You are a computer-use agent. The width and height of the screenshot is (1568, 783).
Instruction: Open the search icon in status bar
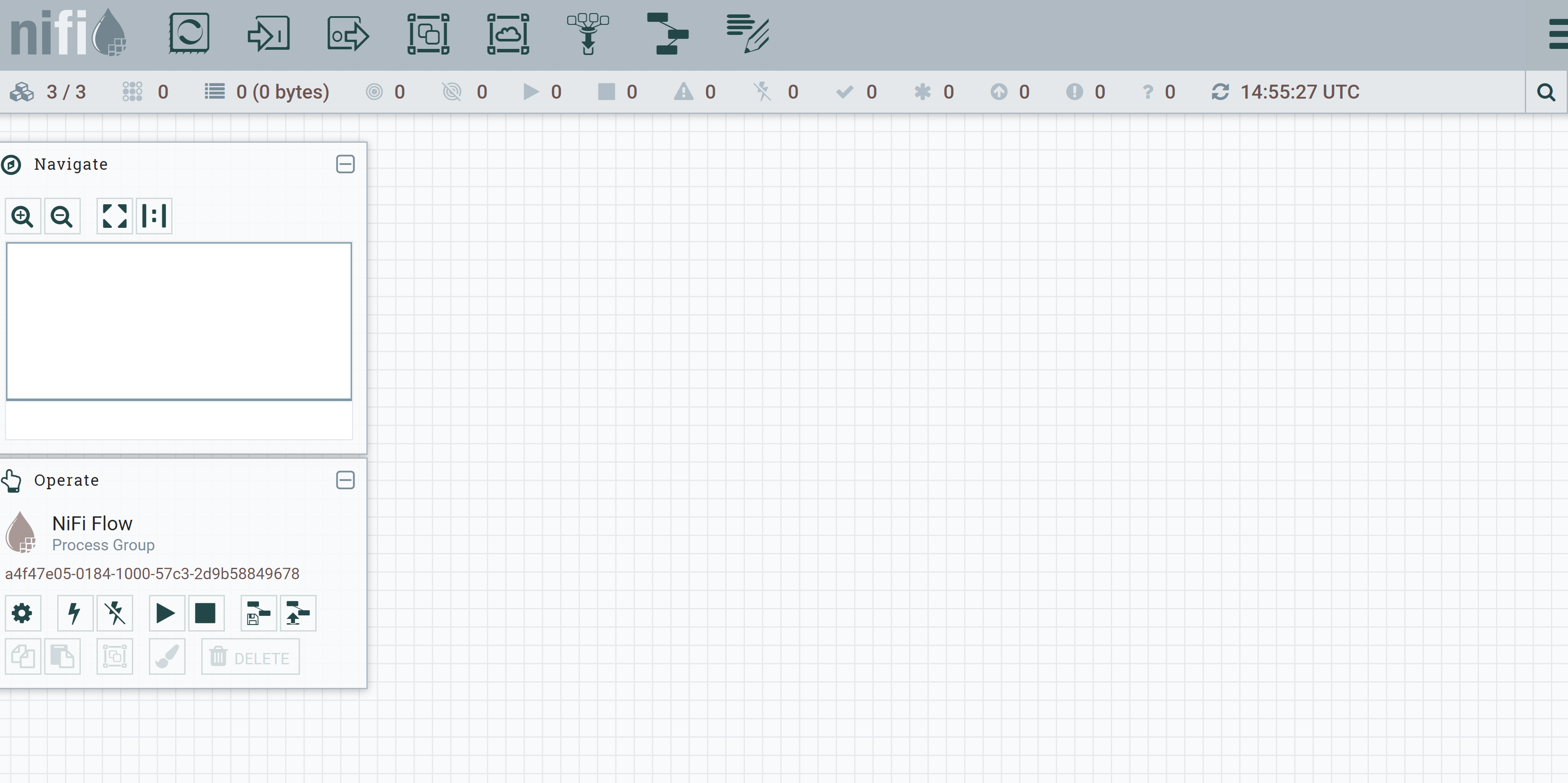(1545, 93)
